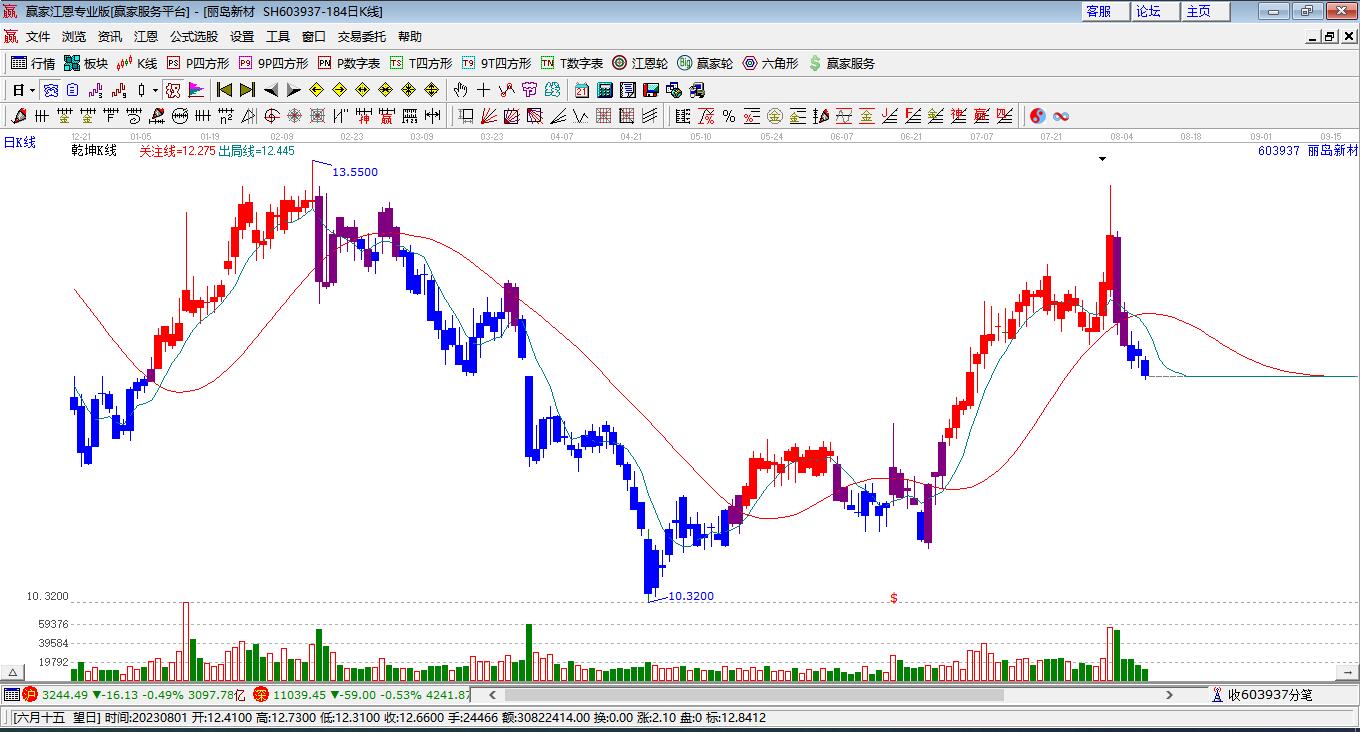The width and height of the screenshot is (1360, 732).
Task: Click the yellow diamond left-arrow icon
Action: pyautogui.click(x=317, y=90)
